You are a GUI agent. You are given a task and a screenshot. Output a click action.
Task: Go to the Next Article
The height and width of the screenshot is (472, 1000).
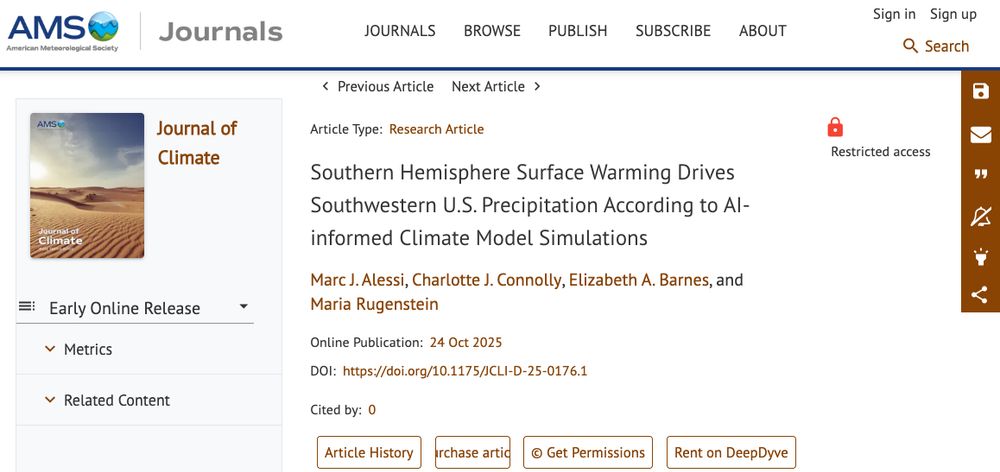(x=496, y=87)
